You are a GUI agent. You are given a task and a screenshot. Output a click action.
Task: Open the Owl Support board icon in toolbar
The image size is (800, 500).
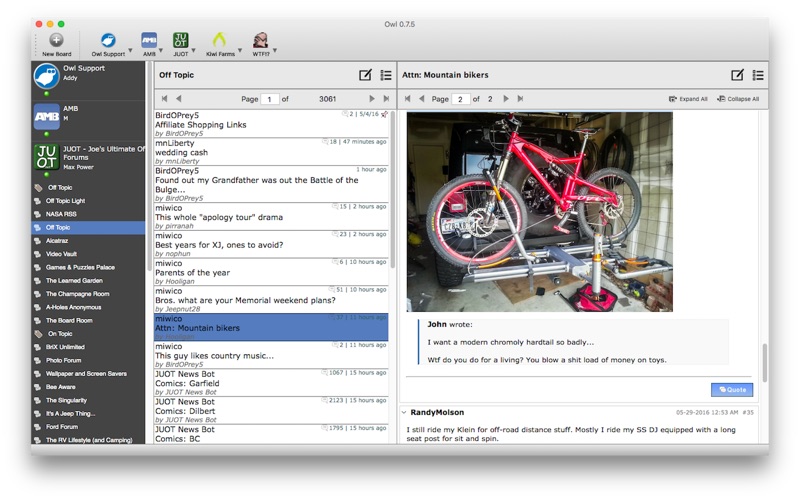108,40
